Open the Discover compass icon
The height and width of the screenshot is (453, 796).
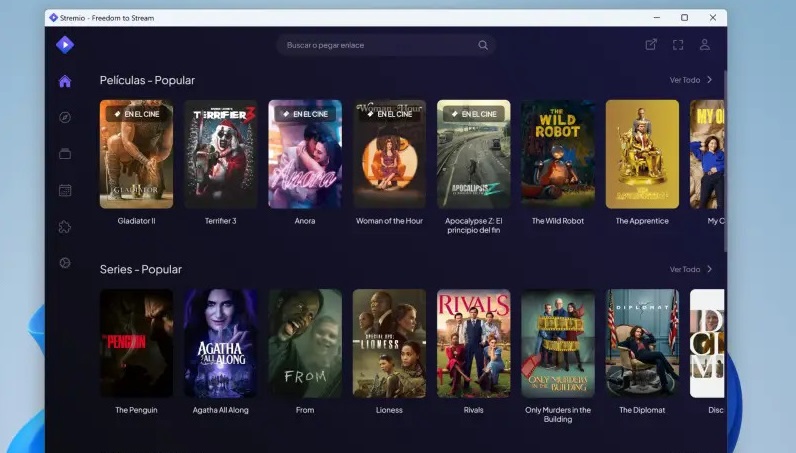pos(65,117)
